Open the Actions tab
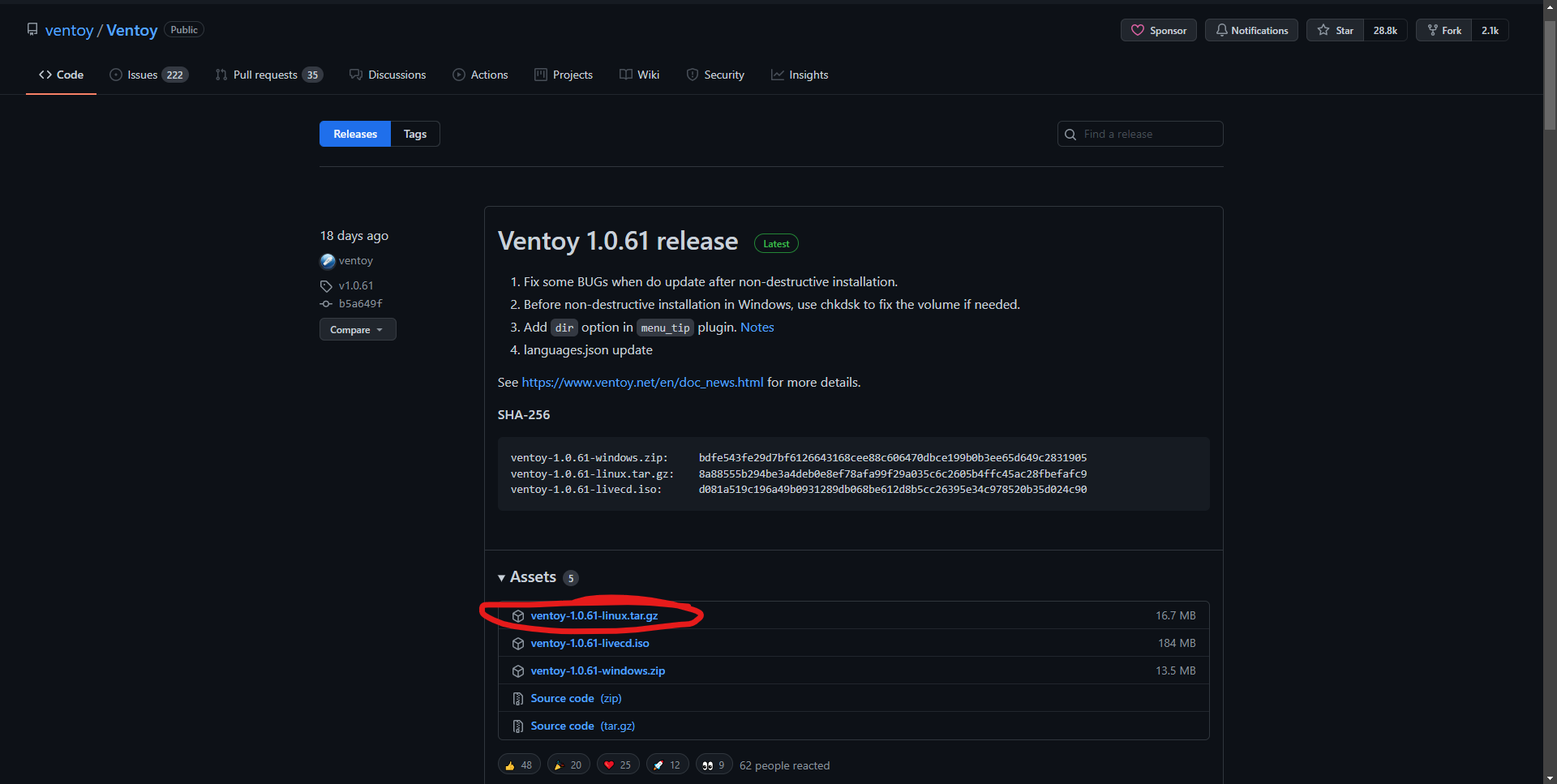 click(480, 75)
